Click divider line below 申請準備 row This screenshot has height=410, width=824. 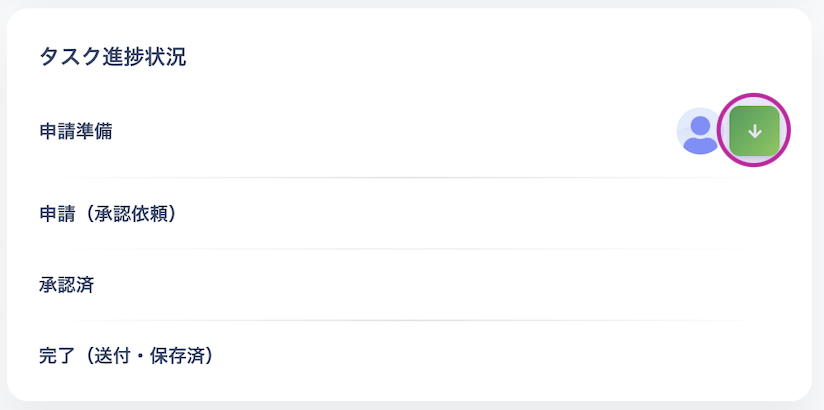(x=410, y=178)
